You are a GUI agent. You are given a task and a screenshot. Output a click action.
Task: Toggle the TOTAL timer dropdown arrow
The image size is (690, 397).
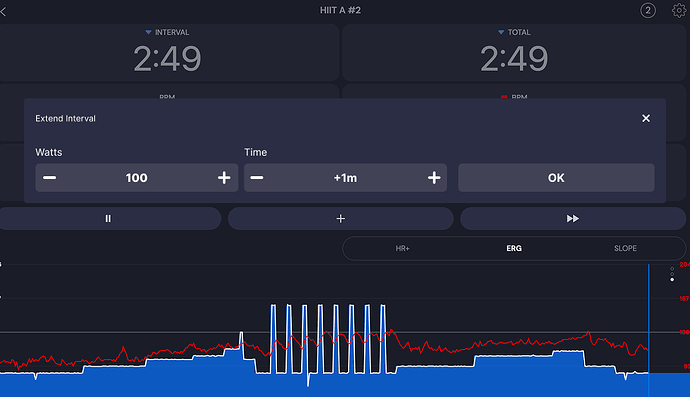(x=501, y=32)
